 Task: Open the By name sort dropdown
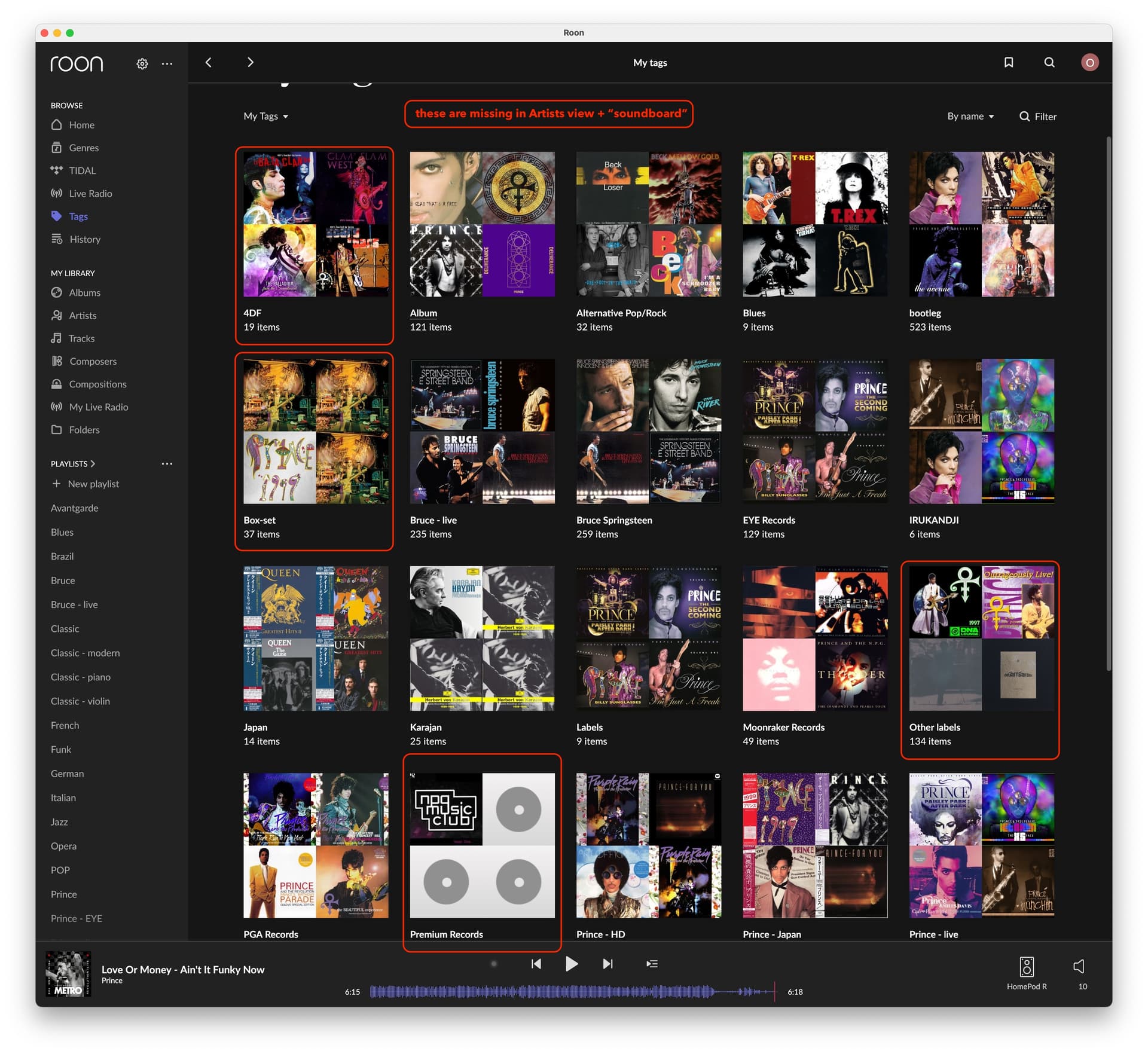[970, 116]
